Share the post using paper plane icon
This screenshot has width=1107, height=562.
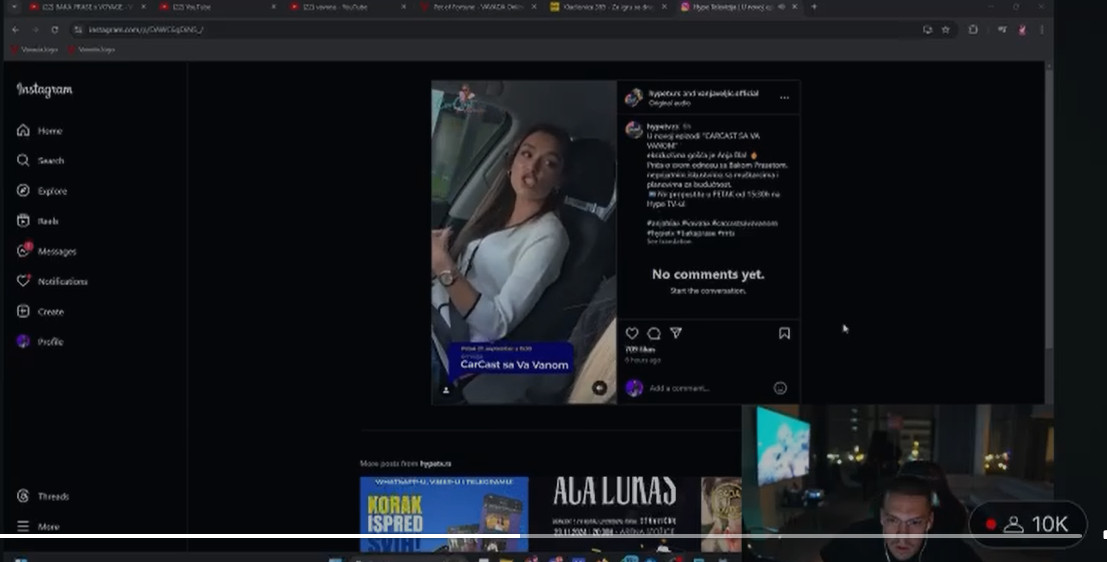(x=676, y=333)
